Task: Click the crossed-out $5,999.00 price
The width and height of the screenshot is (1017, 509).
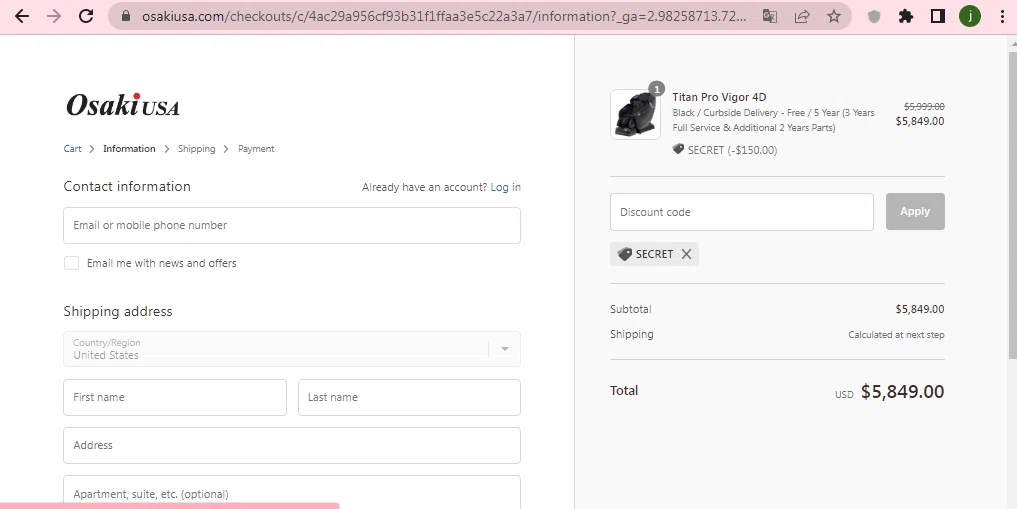Action: point(924,106)
